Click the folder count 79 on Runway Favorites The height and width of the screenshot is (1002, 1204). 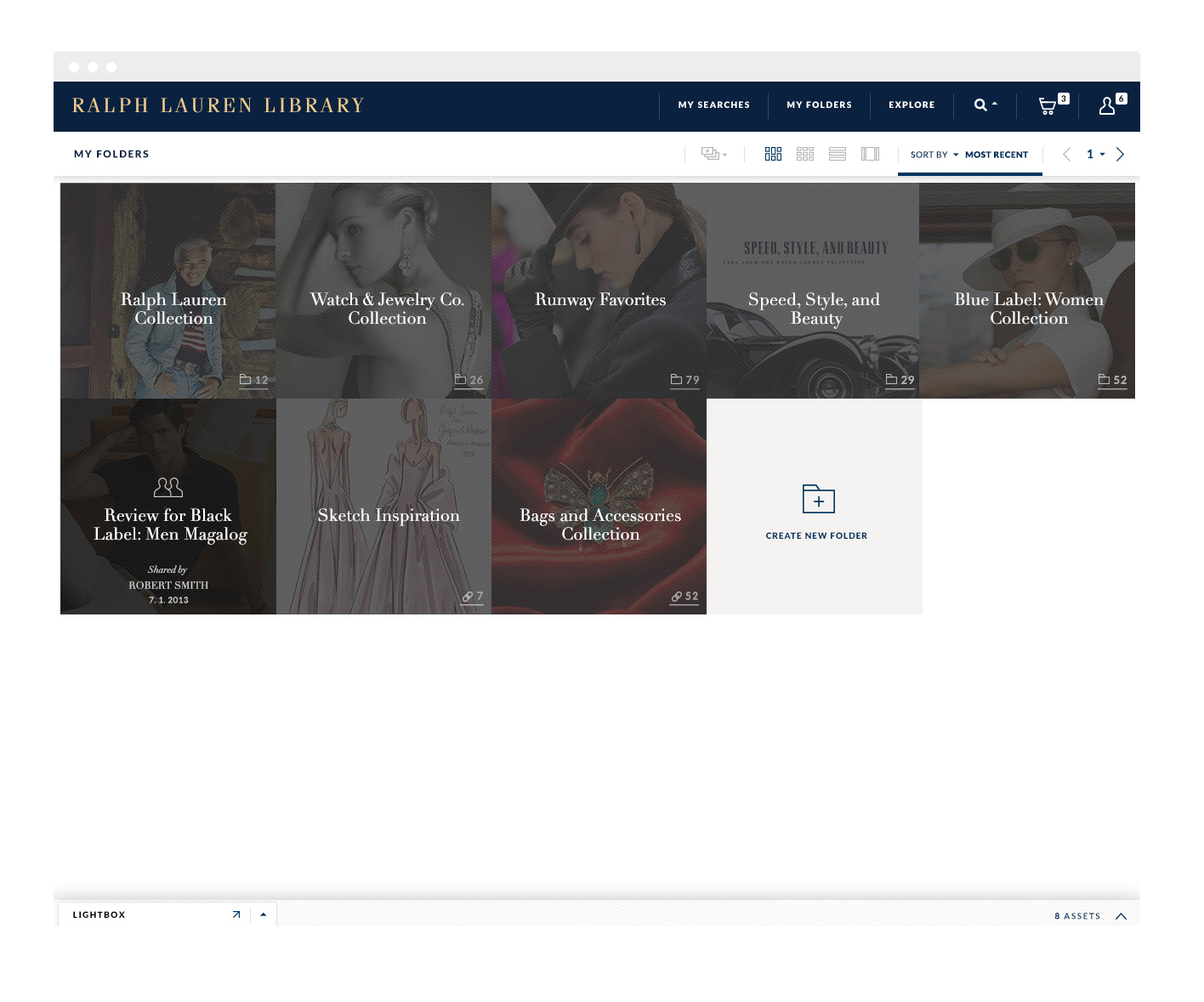point(684,381)
